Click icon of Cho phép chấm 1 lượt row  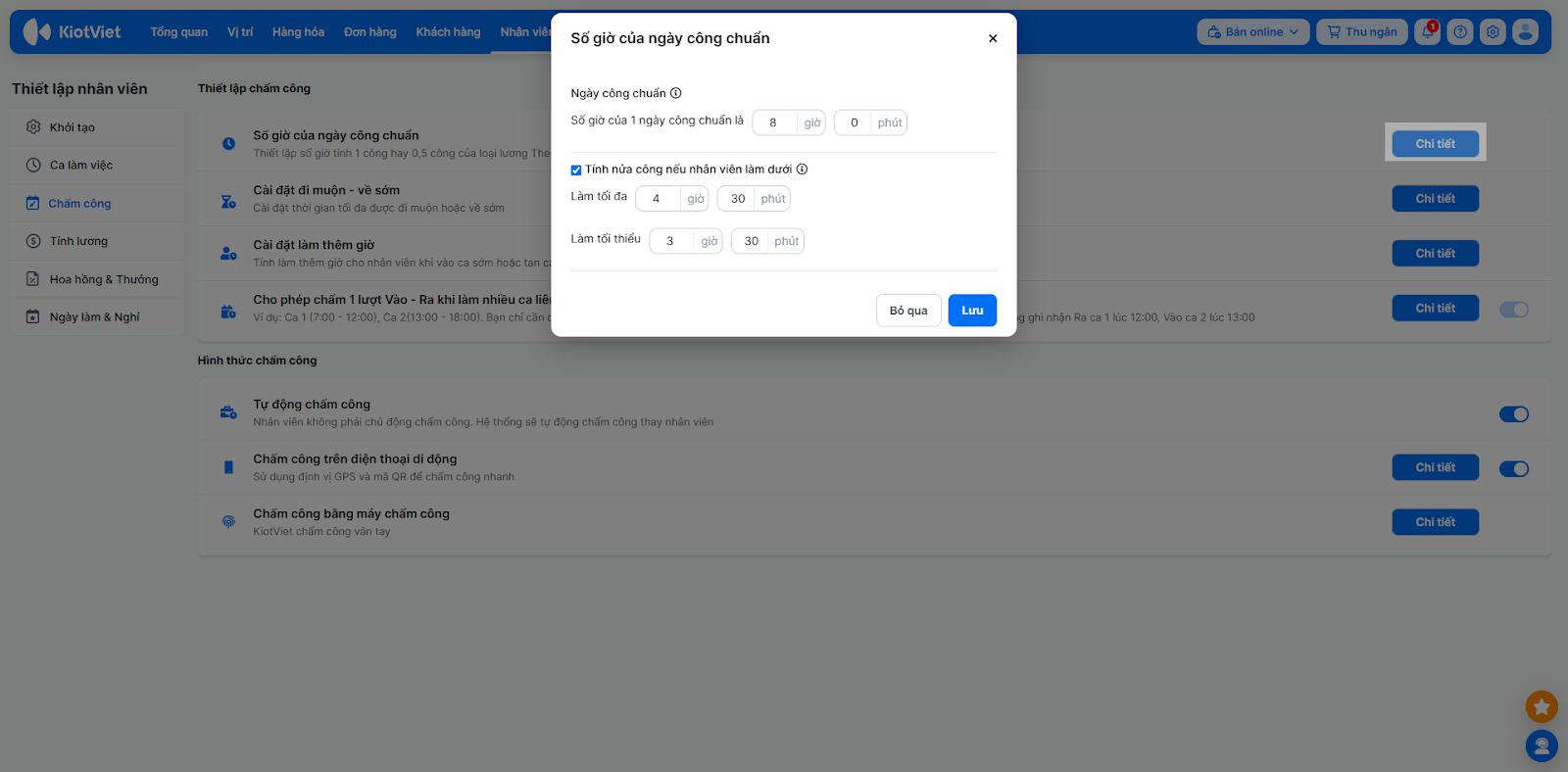click(228, 312)
